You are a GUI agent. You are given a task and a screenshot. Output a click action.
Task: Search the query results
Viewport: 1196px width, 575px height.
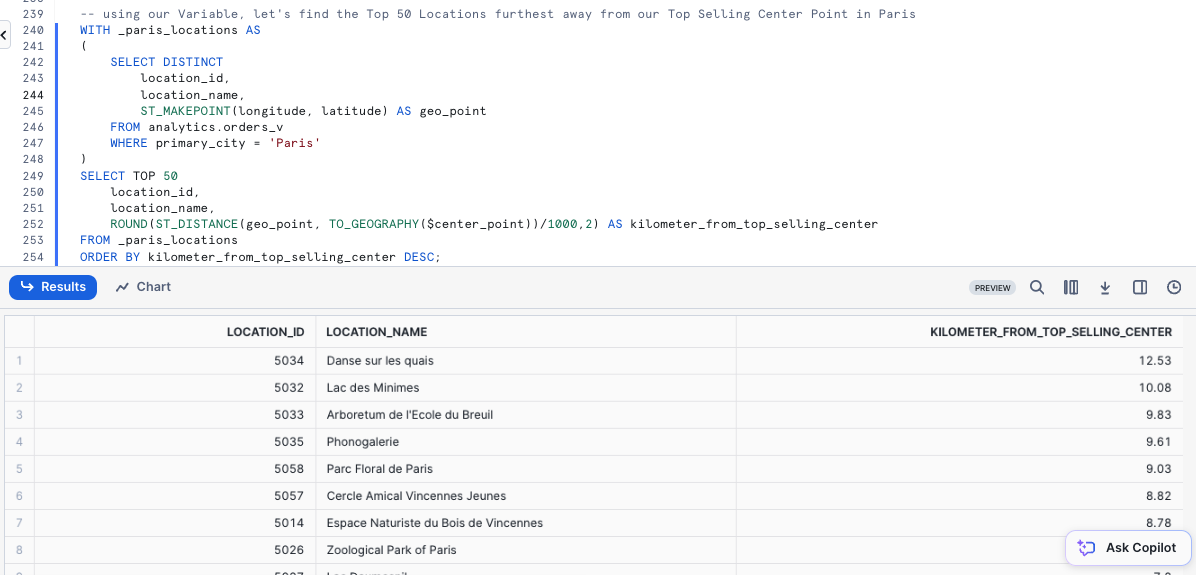1037,288
